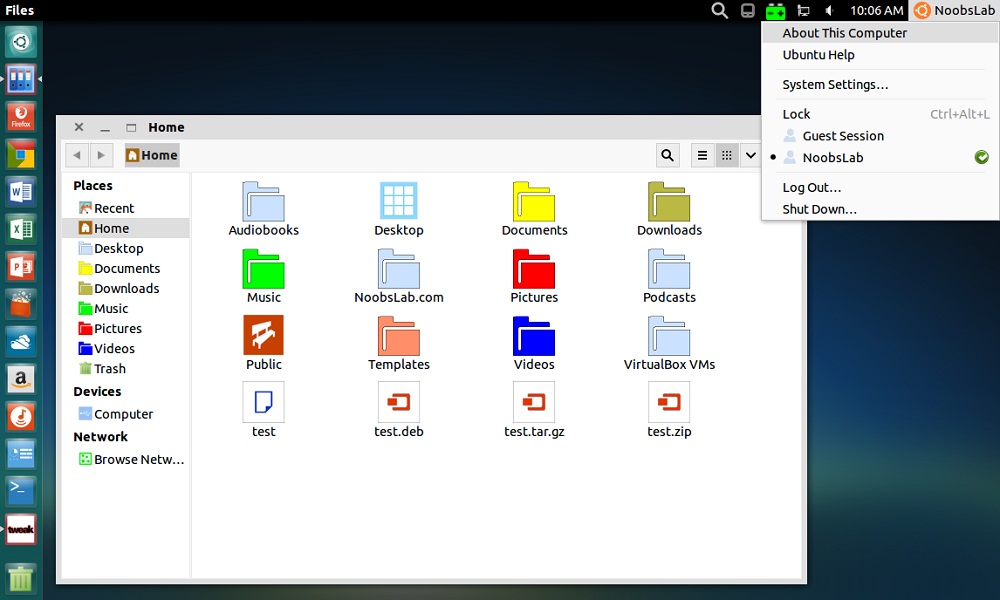Image resolution: width=1000 pixels, height=600 pixels.
Task: Choose Lock in the session menu
Action: coord(880,114)
